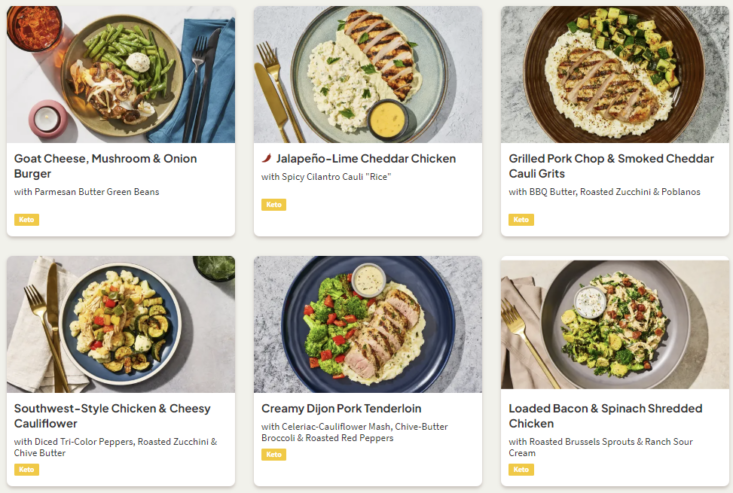Open the Grilled Pork Chop dish photo

[x=615, y=74]
